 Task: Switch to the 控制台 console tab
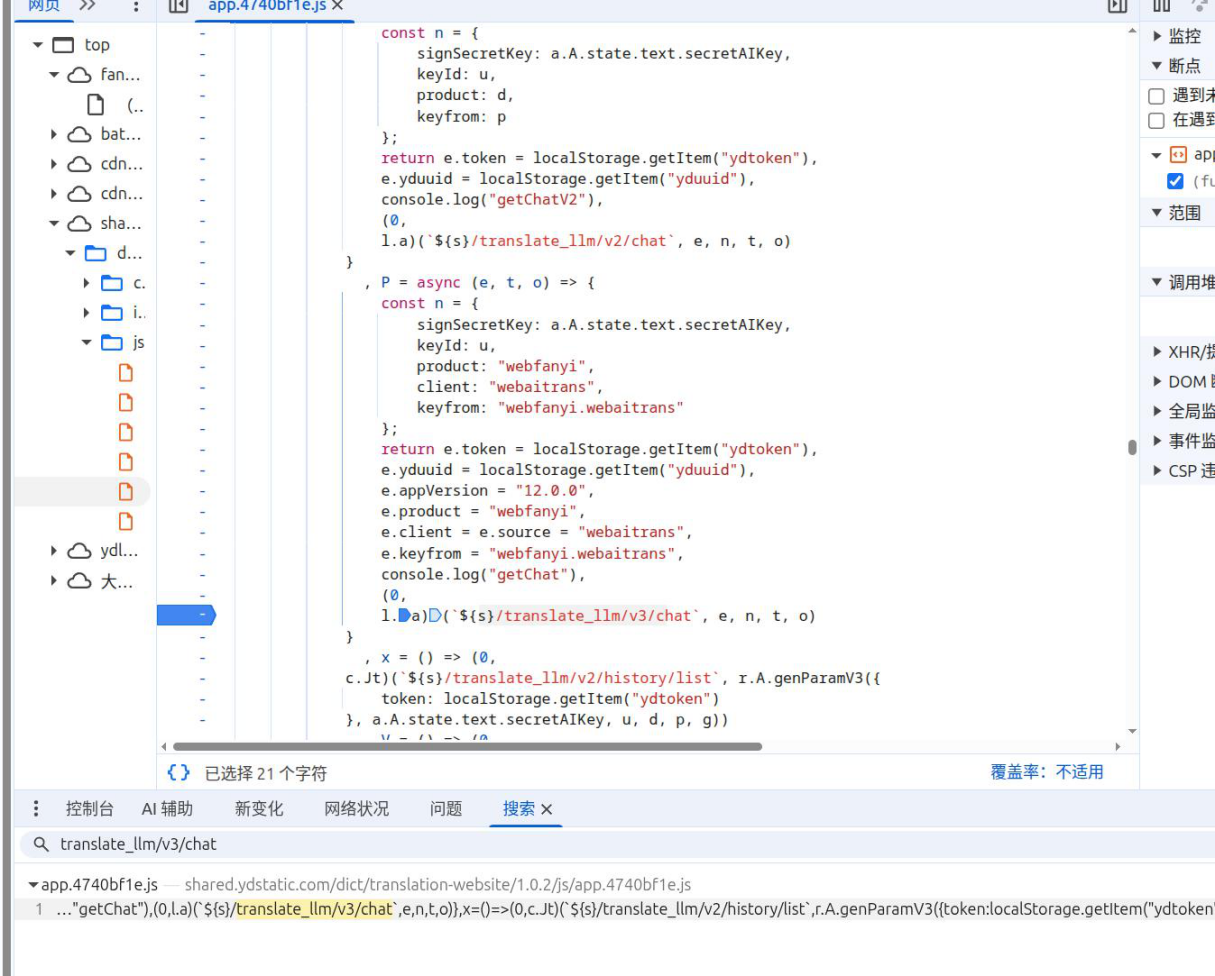click(x=90, y=809)
